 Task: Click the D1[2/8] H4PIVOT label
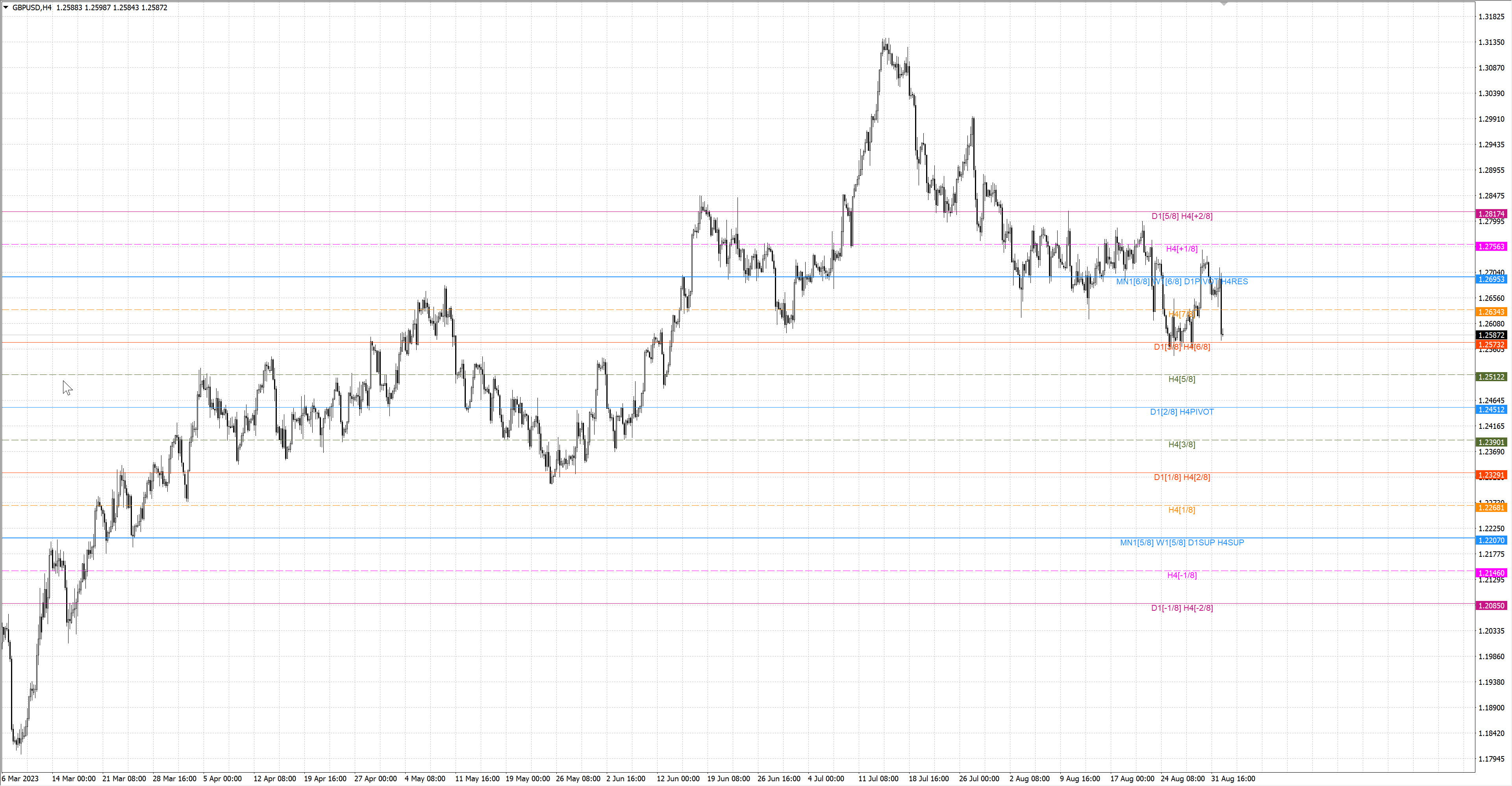tap(1182, 412)
